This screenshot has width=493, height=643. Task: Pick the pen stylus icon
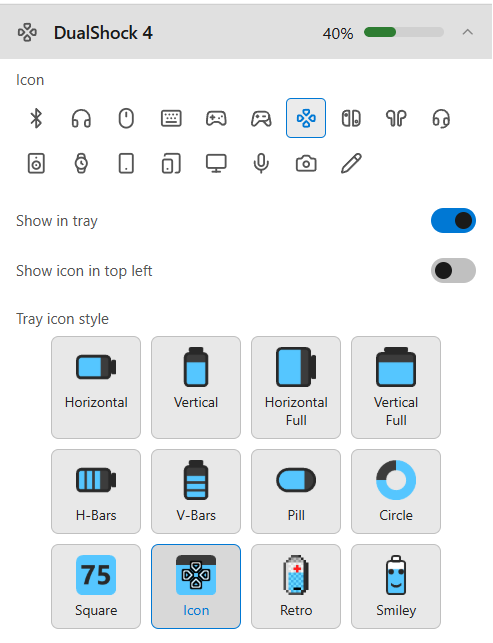pyautogui.click(x=351, y=164)
